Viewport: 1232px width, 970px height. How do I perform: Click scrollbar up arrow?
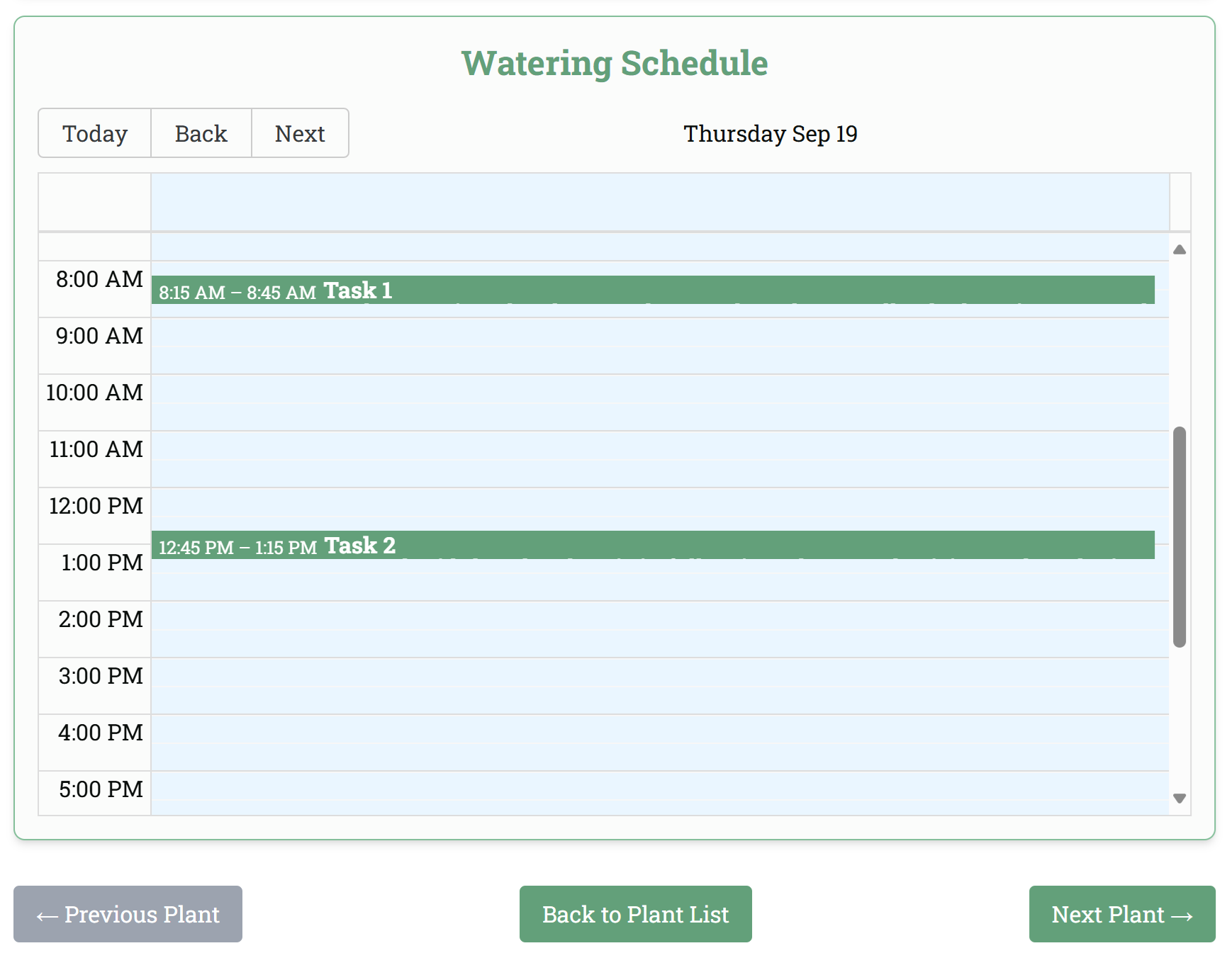1180,249
